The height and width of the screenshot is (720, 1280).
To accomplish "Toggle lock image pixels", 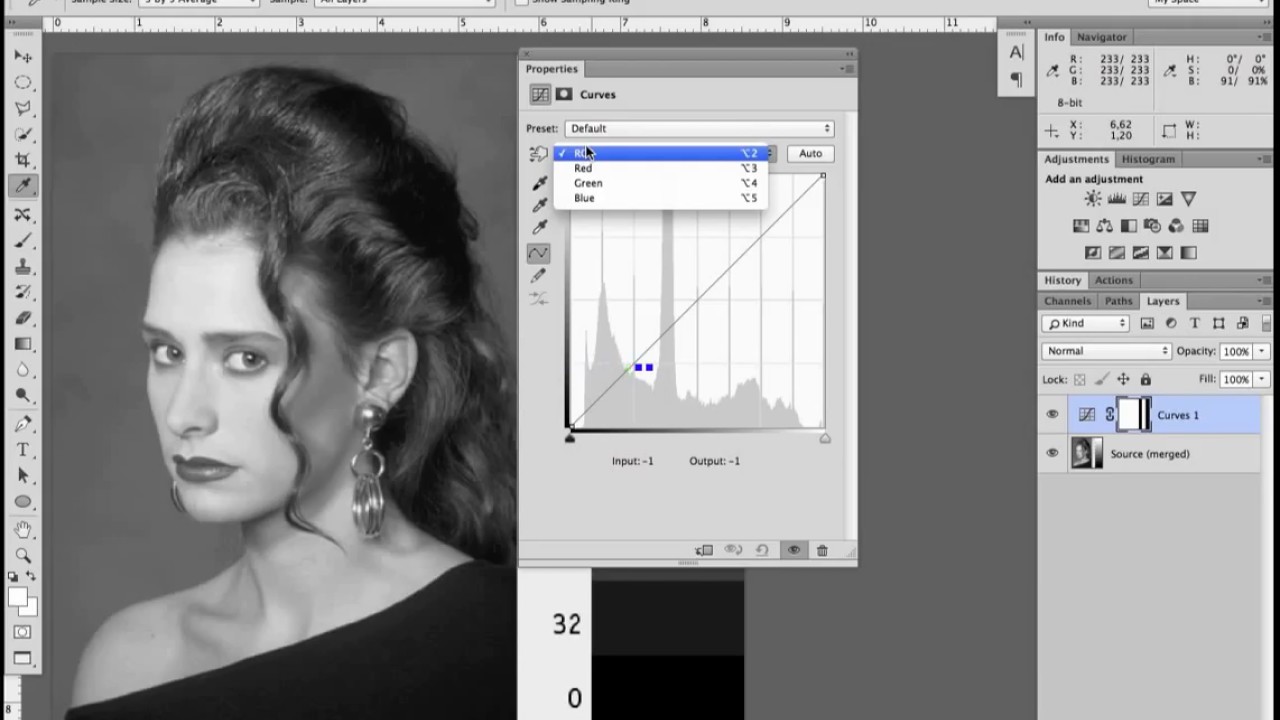I will [x=1101, y=380].
